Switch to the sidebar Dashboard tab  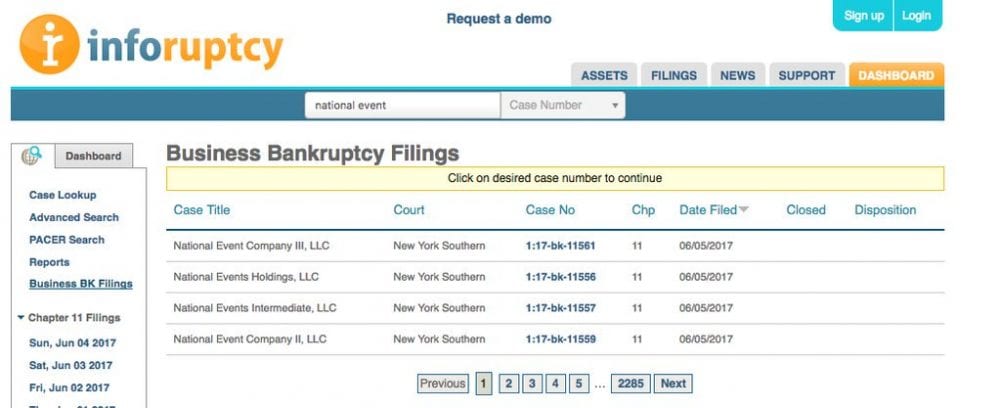coord(93,156)
